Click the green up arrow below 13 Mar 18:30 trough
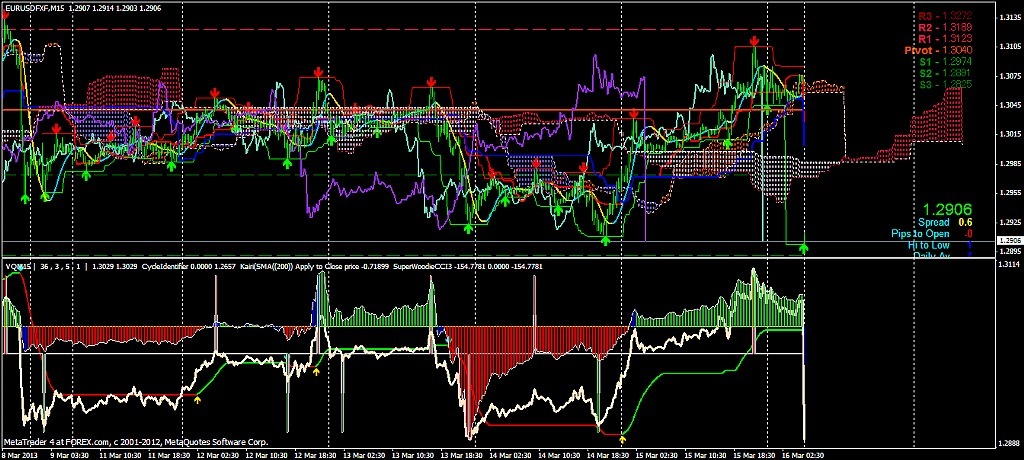1024x460 pixels. [469, 228]
